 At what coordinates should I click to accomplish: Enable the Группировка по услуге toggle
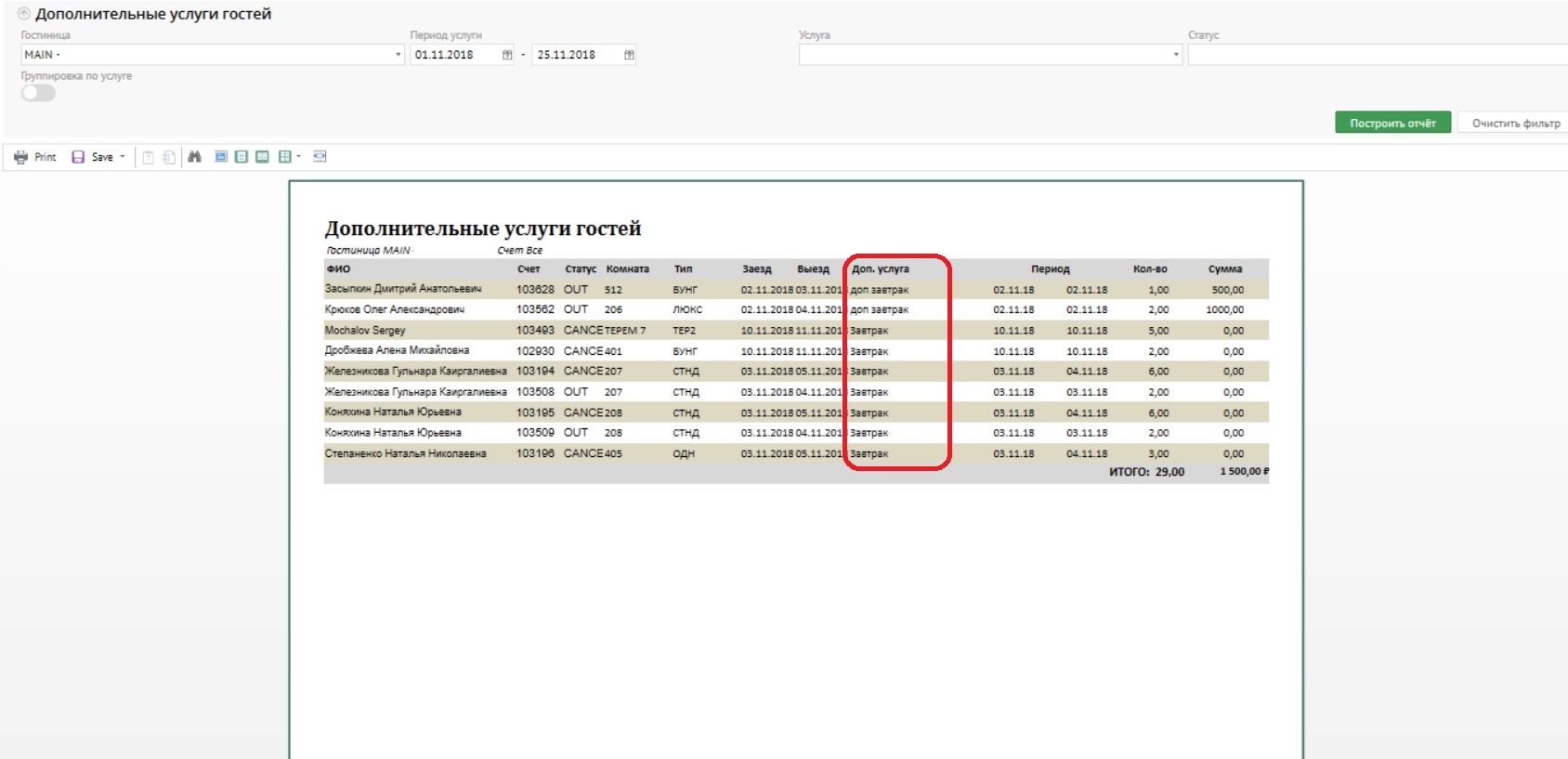(38, 93)
